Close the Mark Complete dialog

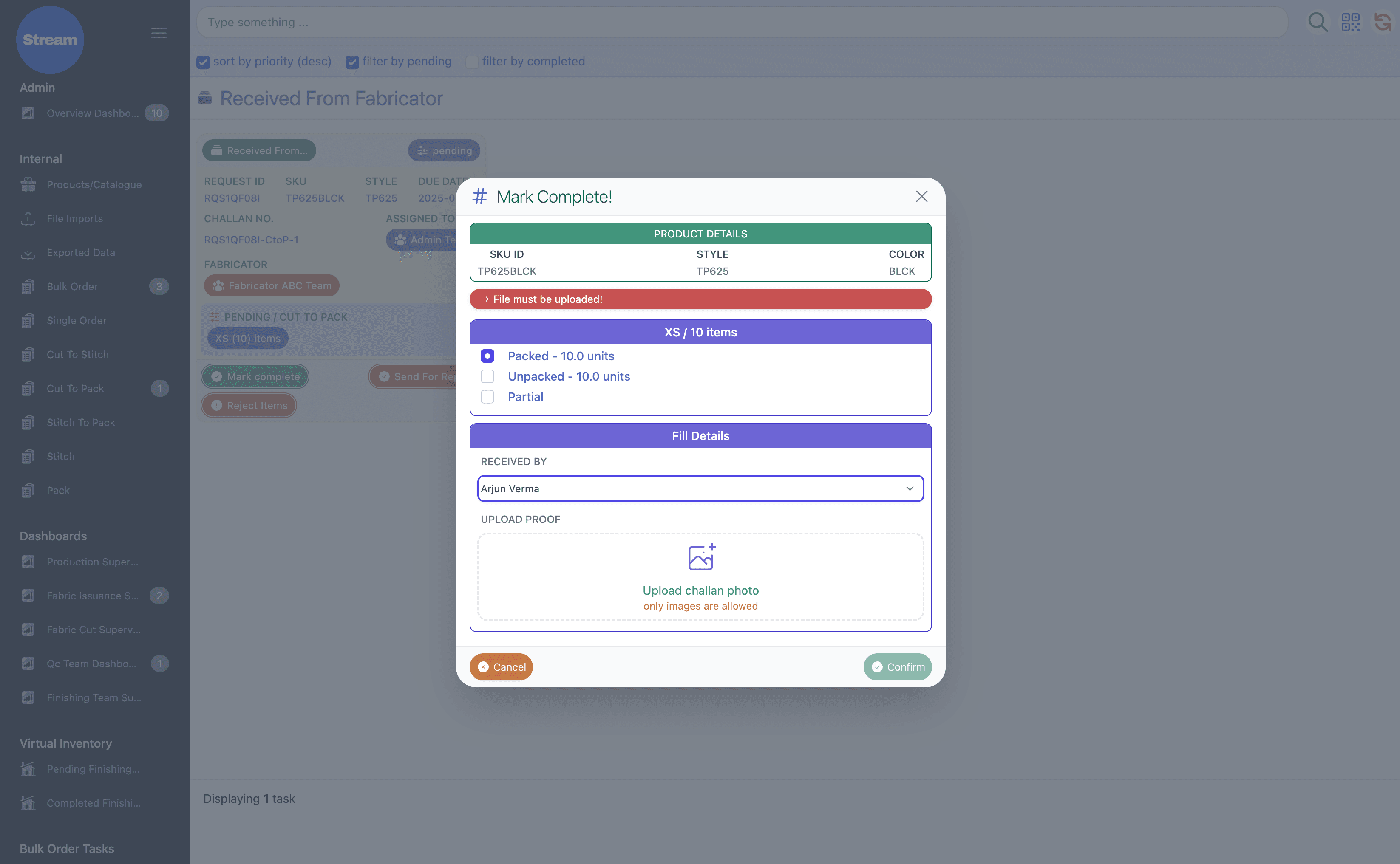click(x=921, y=197)
